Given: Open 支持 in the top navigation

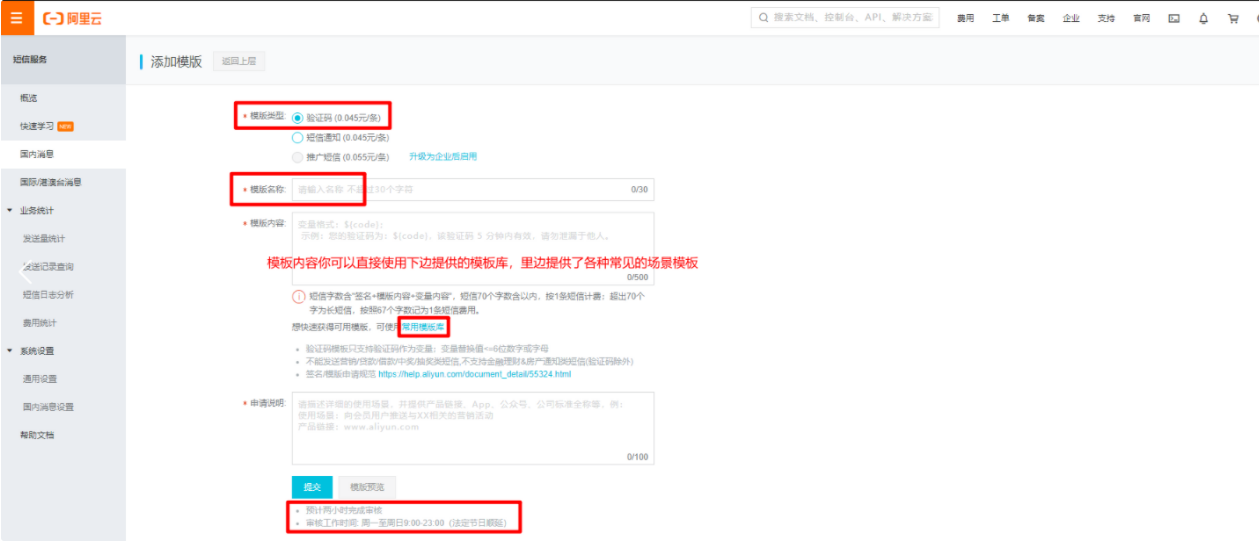Looking at the screenshot, I should click(1106, 18).
